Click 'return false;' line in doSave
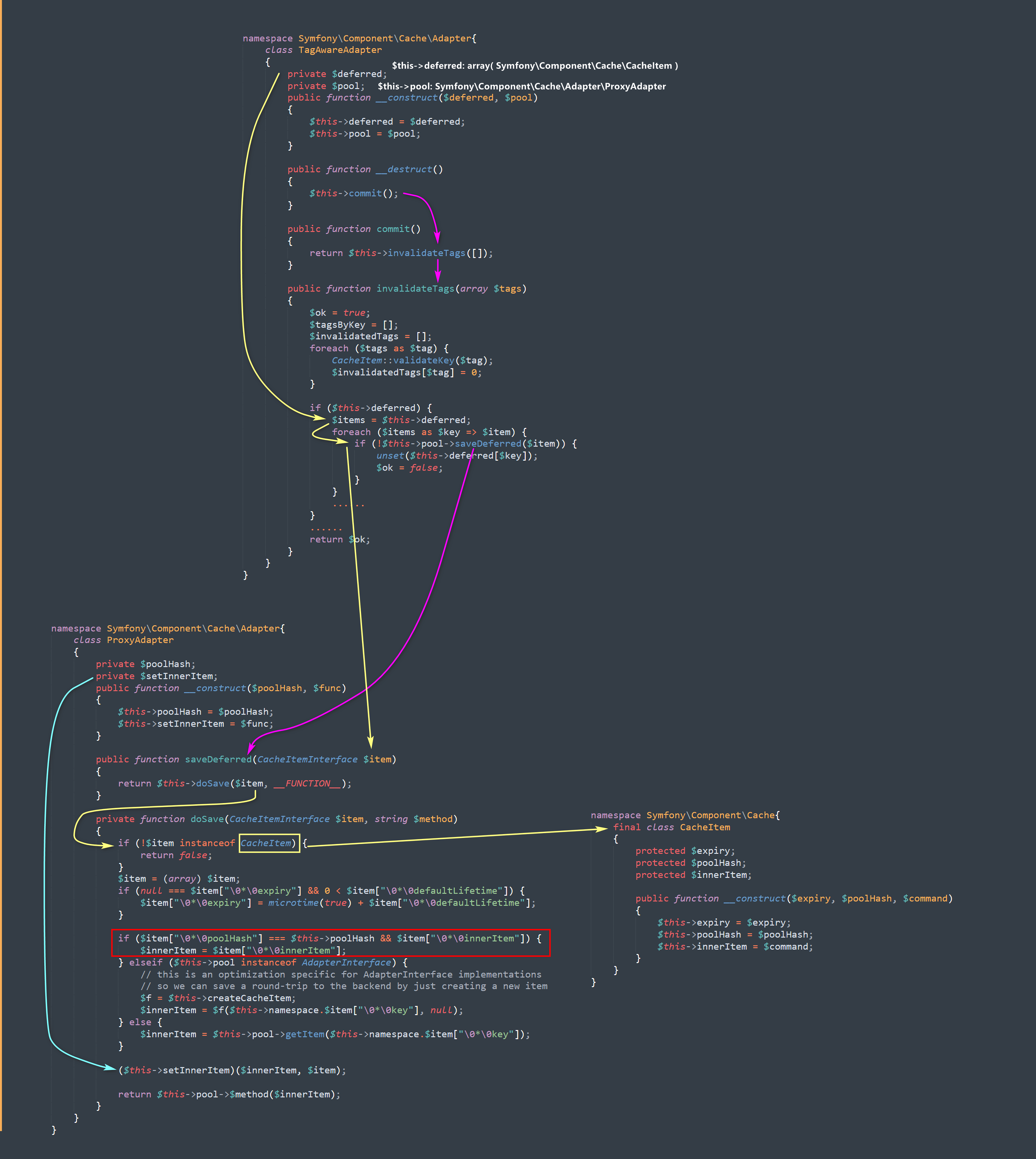 click(x=176, y=855)
